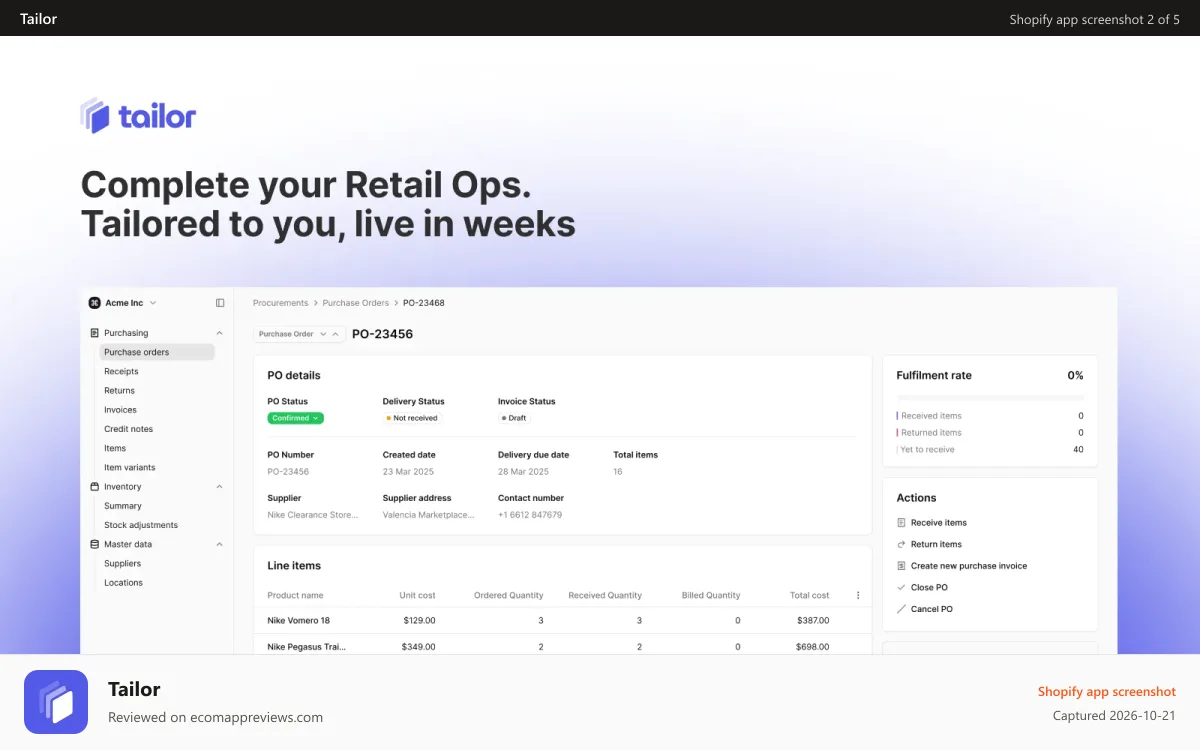Click the Inventory section box icon
This screenshot has height=750, width=1200.
click(95, 487)
